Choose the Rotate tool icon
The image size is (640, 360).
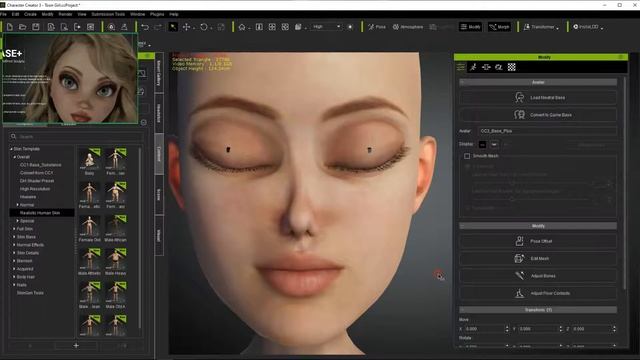[204, 27]
